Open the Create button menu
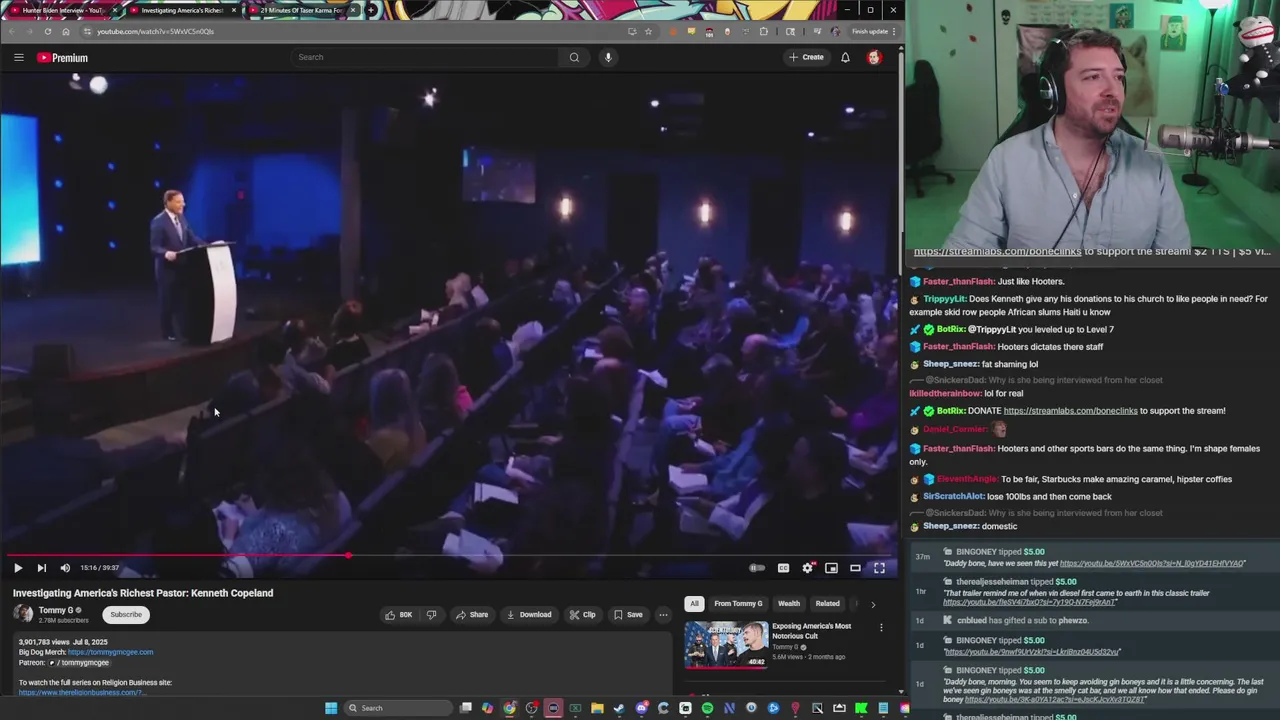The height and width of the screenshot is (720, 1280). tap(806, 57)
